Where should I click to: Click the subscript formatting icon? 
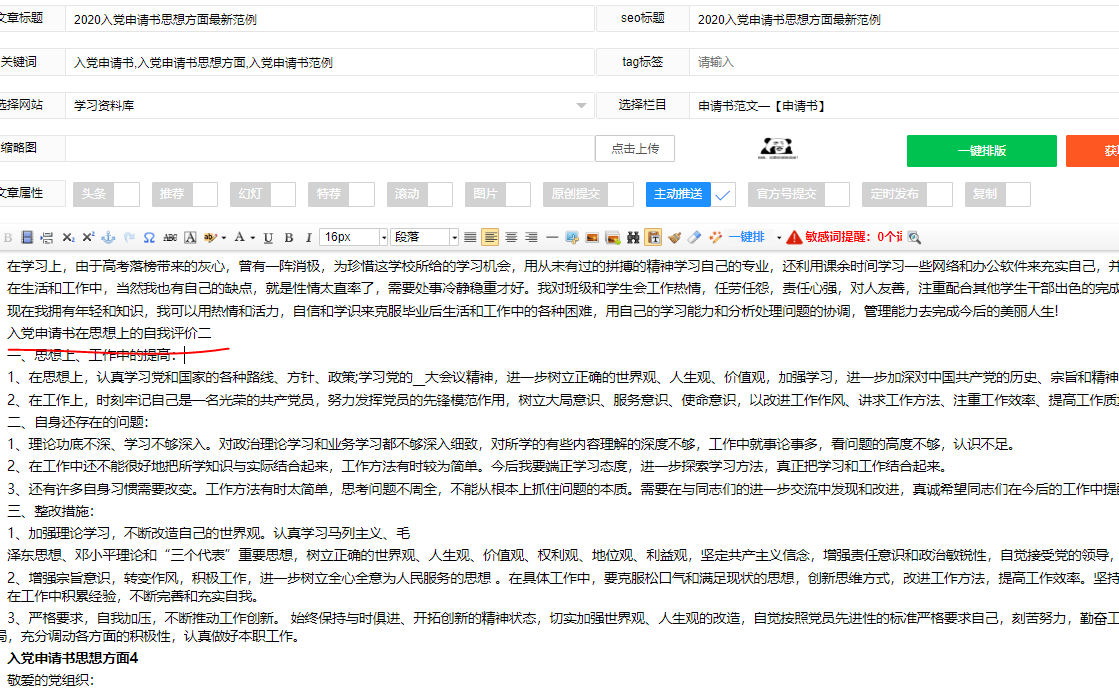click(68, 237)
